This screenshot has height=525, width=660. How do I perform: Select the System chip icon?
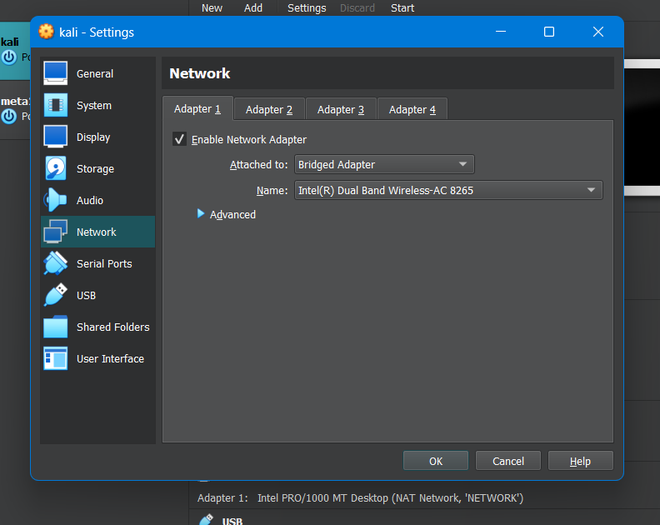56,105
